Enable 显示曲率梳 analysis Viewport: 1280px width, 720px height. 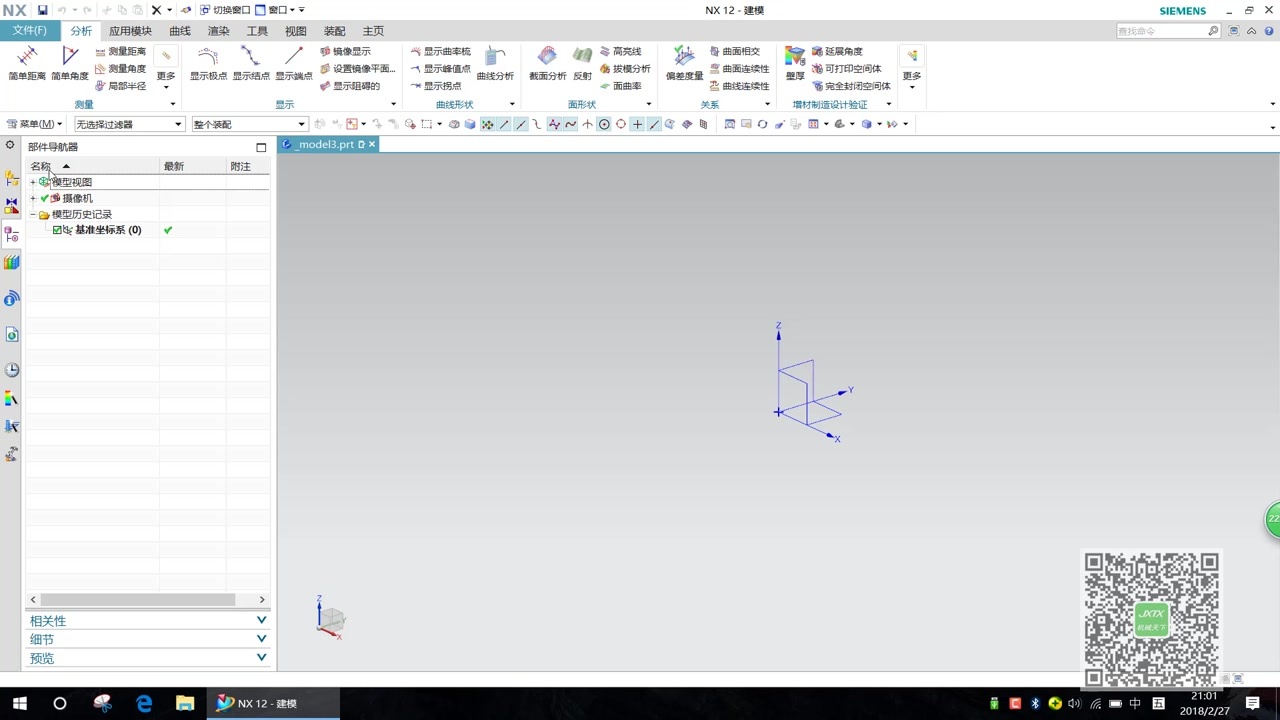point(440,51)
